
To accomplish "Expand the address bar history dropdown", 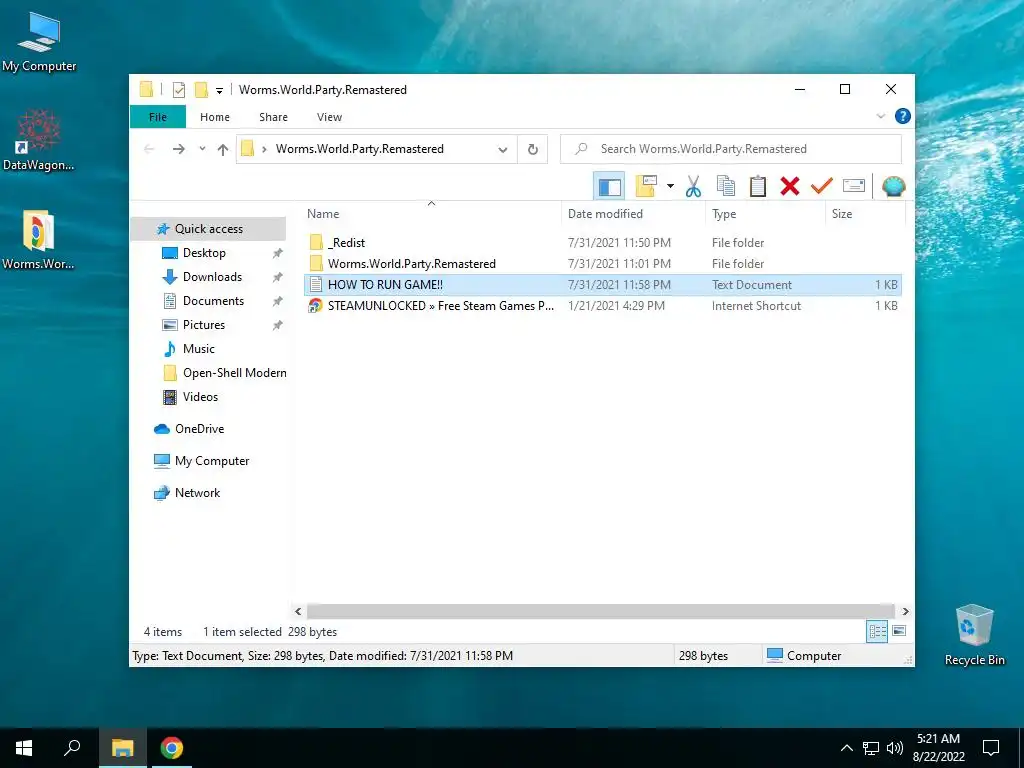I will (503, 150).
